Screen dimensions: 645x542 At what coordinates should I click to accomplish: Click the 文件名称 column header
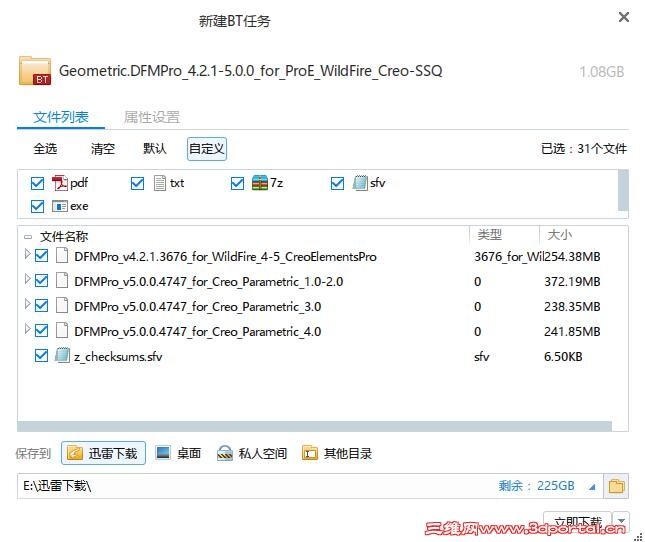[x=64, y=236]
